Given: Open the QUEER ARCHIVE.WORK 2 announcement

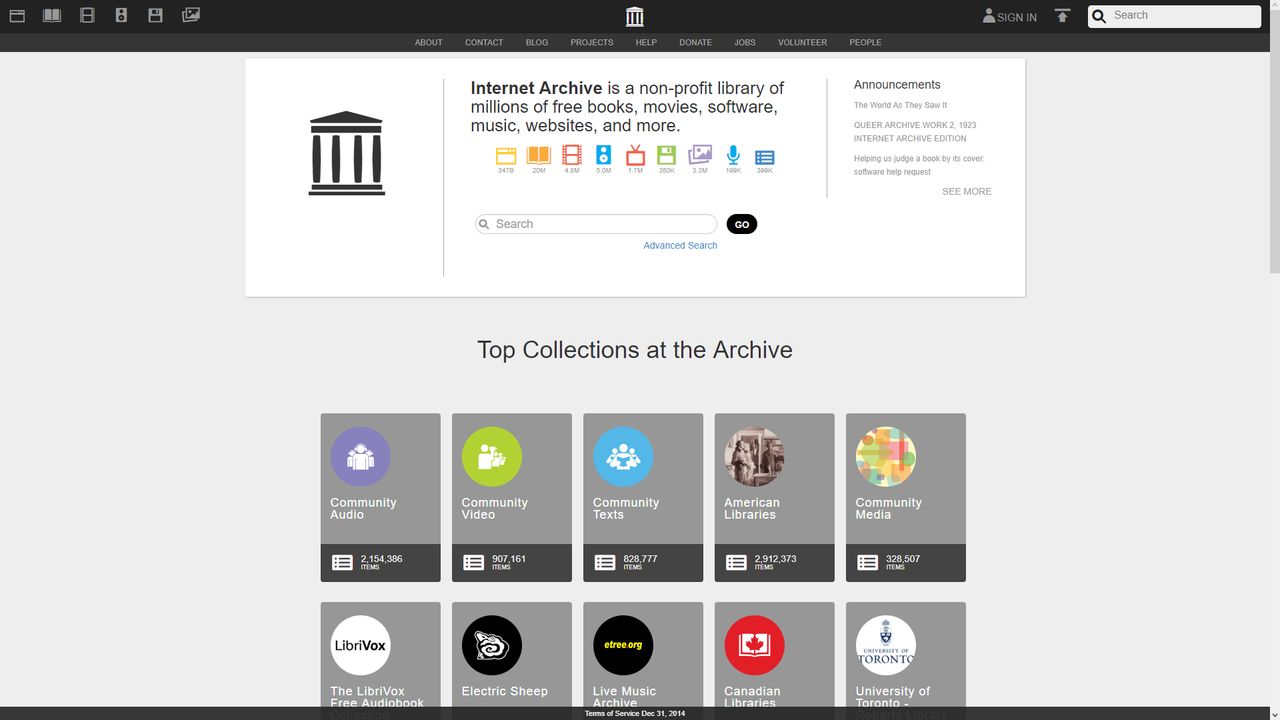Looking at the screenshot, I should [915, 132].
